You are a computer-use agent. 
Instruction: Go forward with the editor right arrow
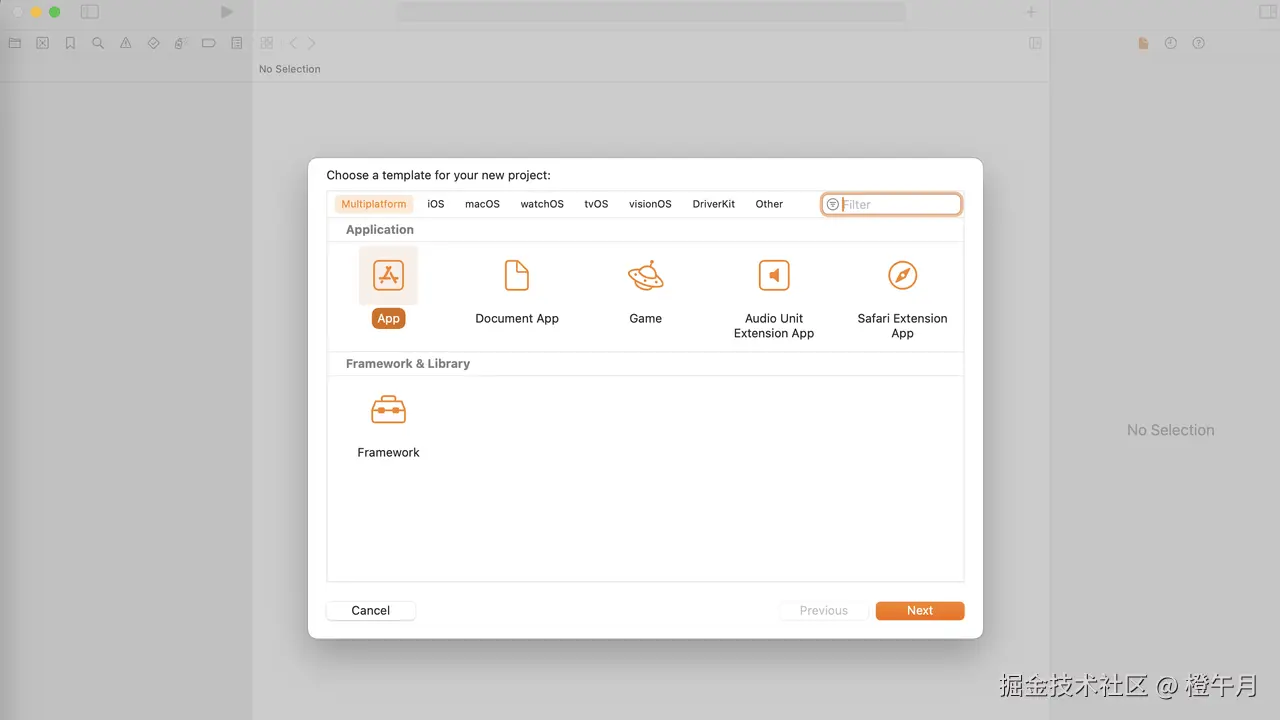click(x=312, y=43)
